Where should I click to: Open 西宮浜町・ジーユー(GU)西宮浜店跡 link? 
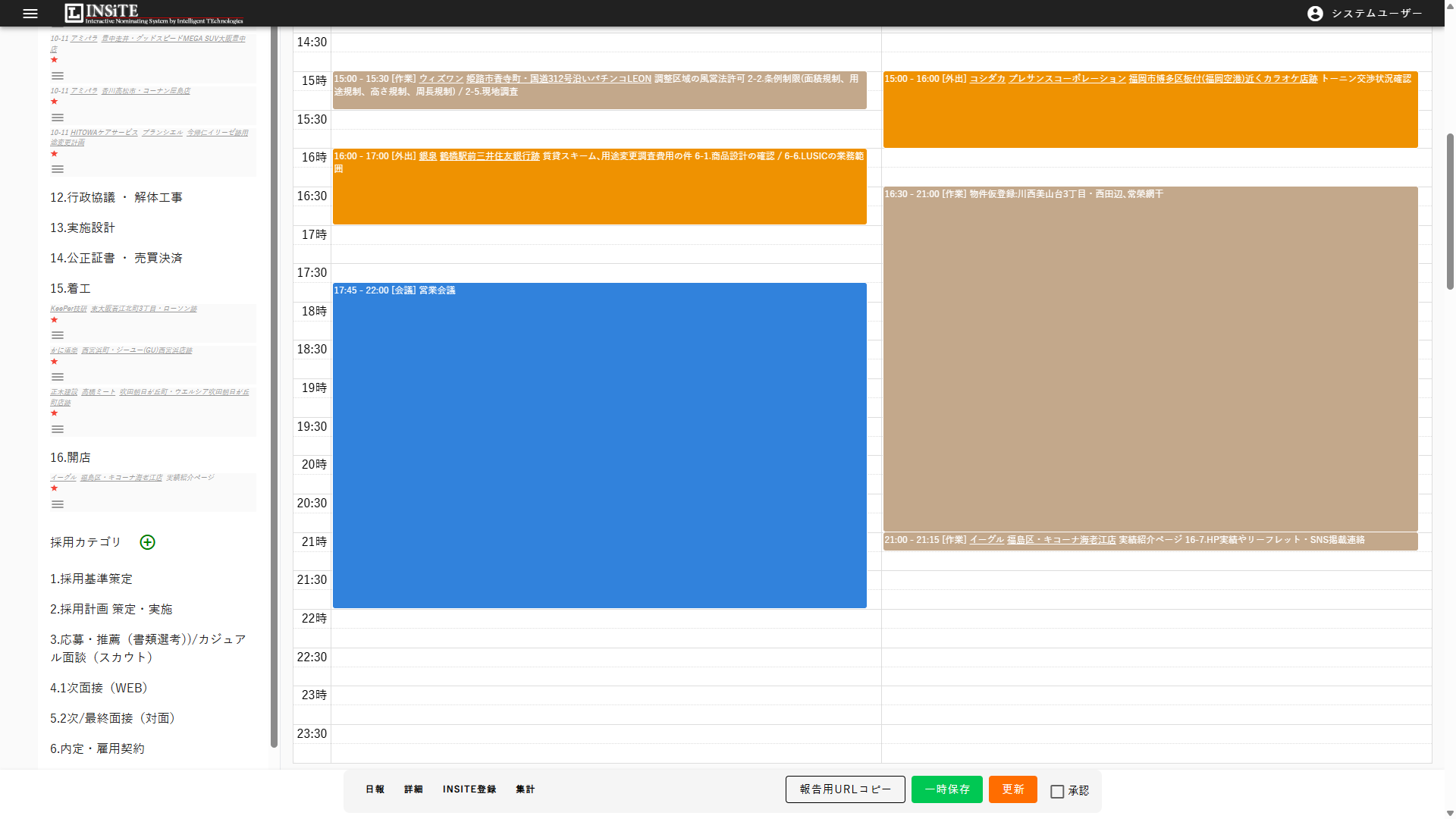[x=137, y=350]
